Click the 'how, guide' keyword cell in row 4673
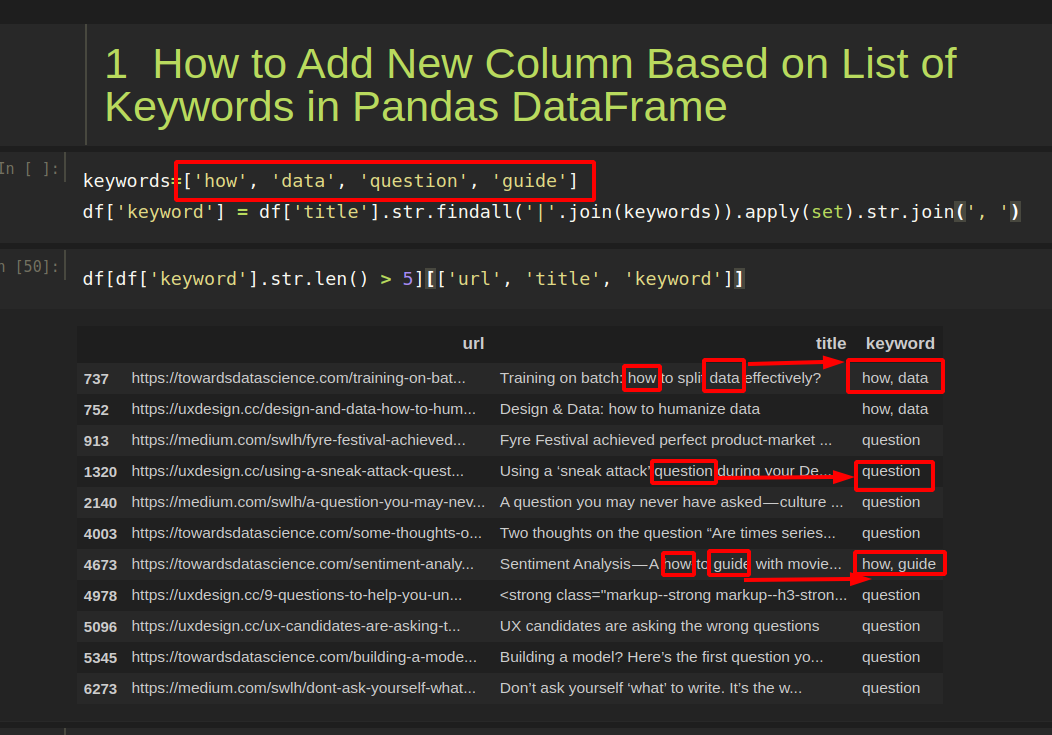This screenshot has height=735, width=1052. click(x=899, y=564)
